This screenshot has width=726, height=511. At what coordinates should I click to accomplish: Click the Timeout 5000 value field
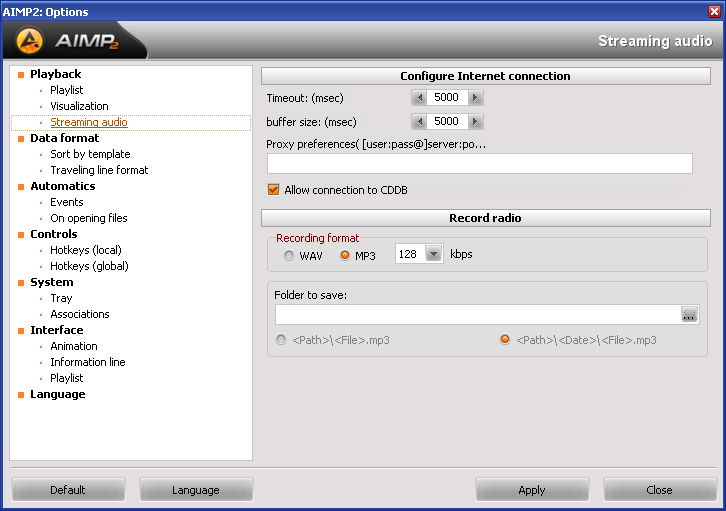(x=447, y=98)
